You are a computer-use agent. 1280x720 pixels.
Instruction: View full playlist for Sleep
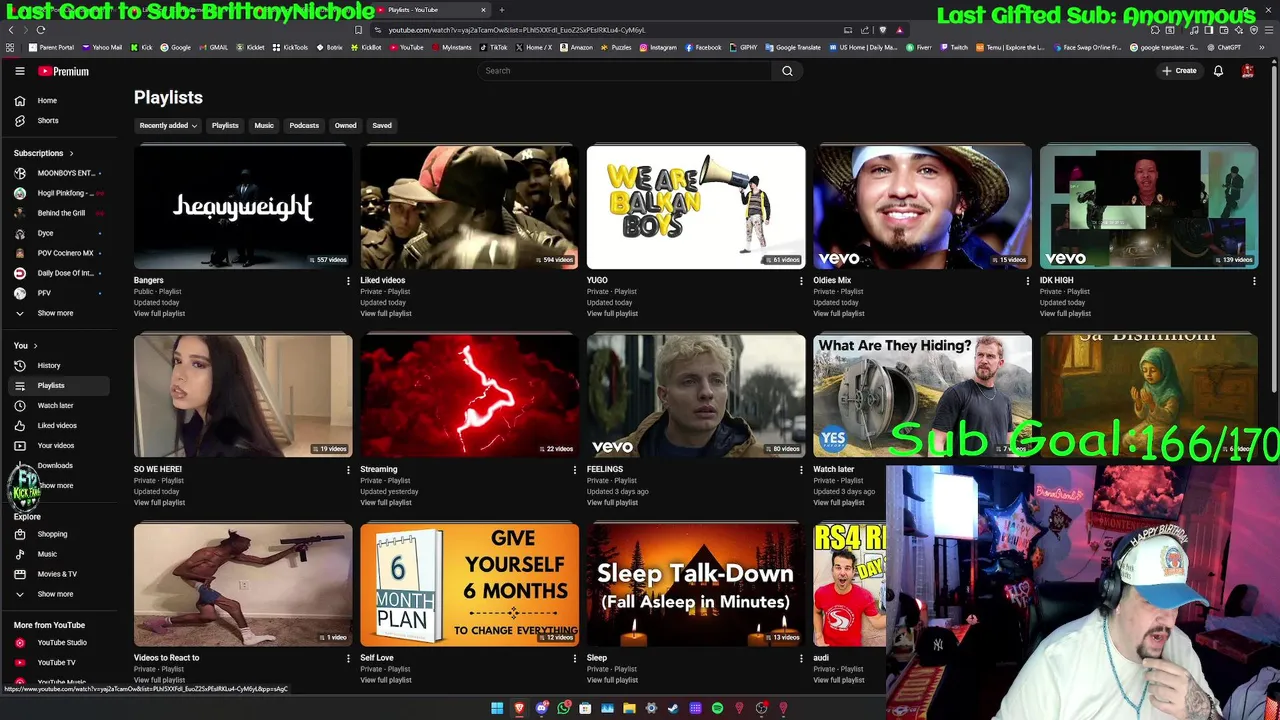coord(612,680)
